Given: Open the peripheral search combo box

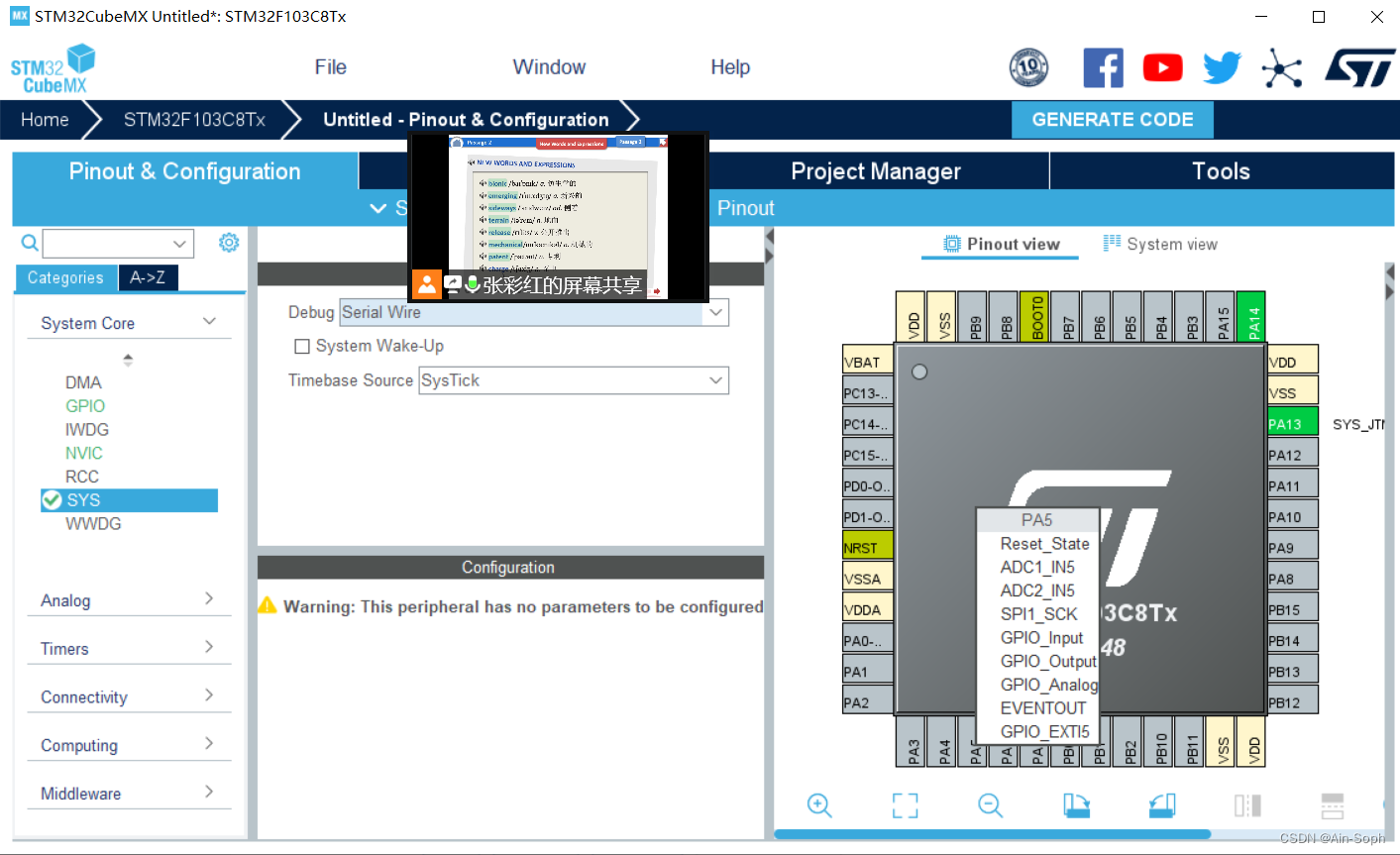Looking at the screenshot, I should [118, 243].
